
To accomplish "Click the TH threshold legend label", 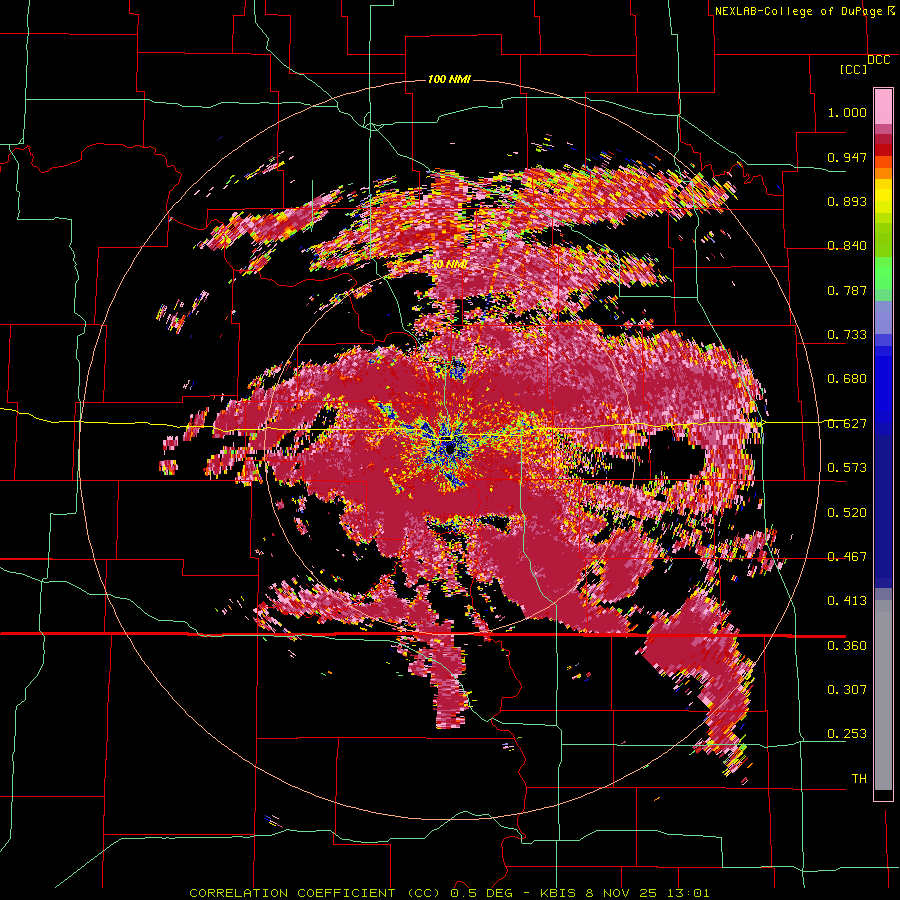I will point(859,779).
